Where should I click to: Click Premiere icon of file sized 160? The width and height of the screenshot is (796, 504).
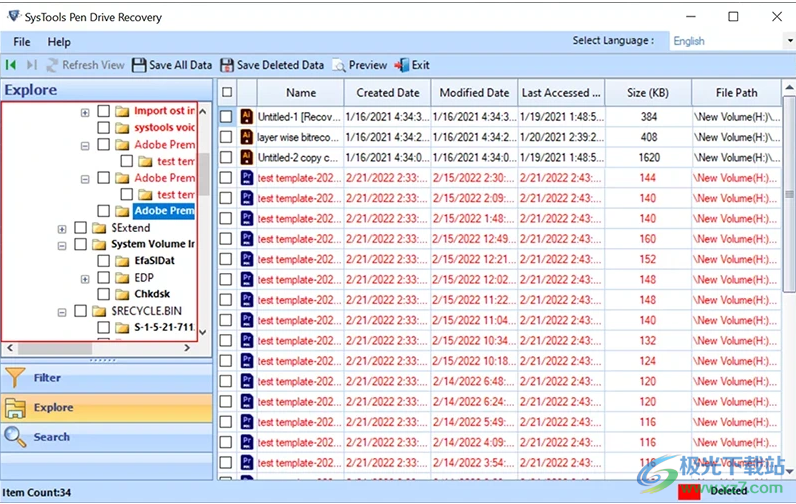[x=247, y=239]
